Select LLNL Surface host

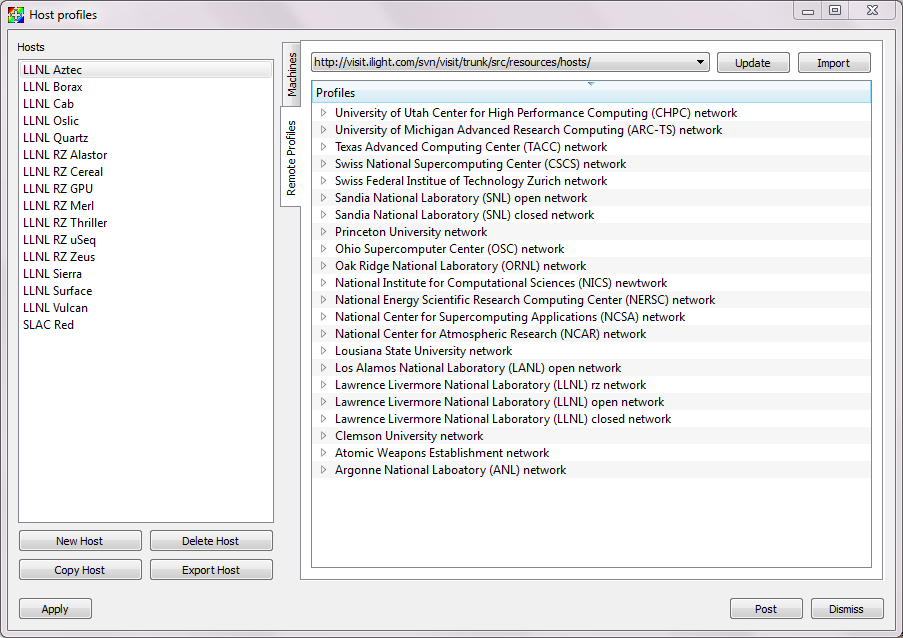tap(146, 291)
